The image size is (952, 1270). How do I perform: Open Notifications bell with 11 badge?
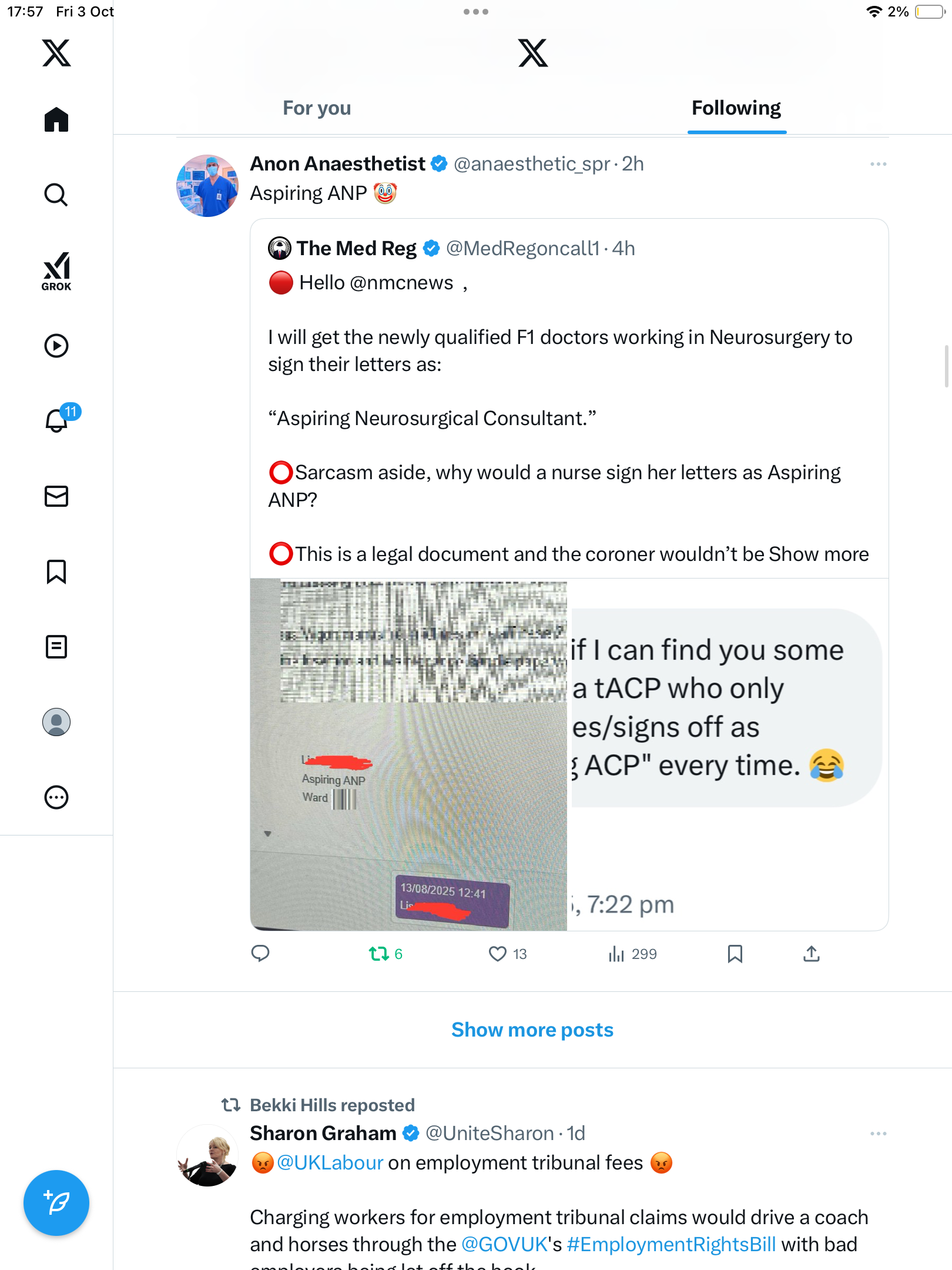[58, 420]
